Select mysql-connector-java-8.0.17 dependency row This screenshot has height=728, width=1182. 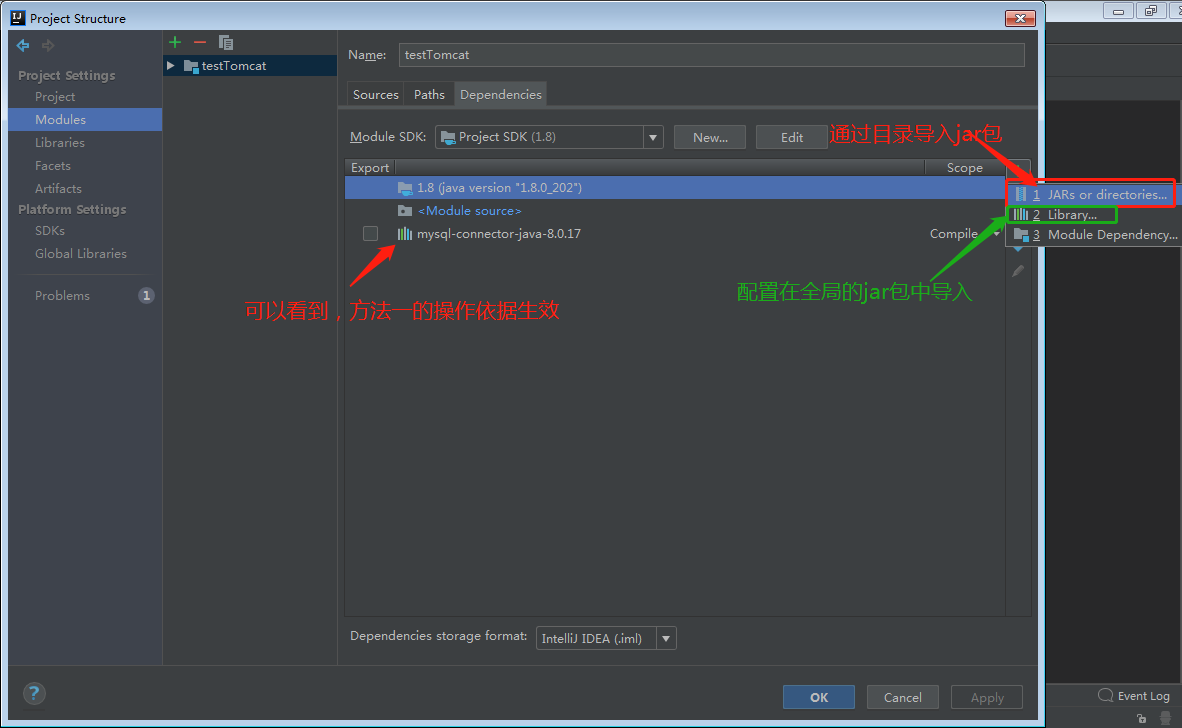tap(675, 234)
